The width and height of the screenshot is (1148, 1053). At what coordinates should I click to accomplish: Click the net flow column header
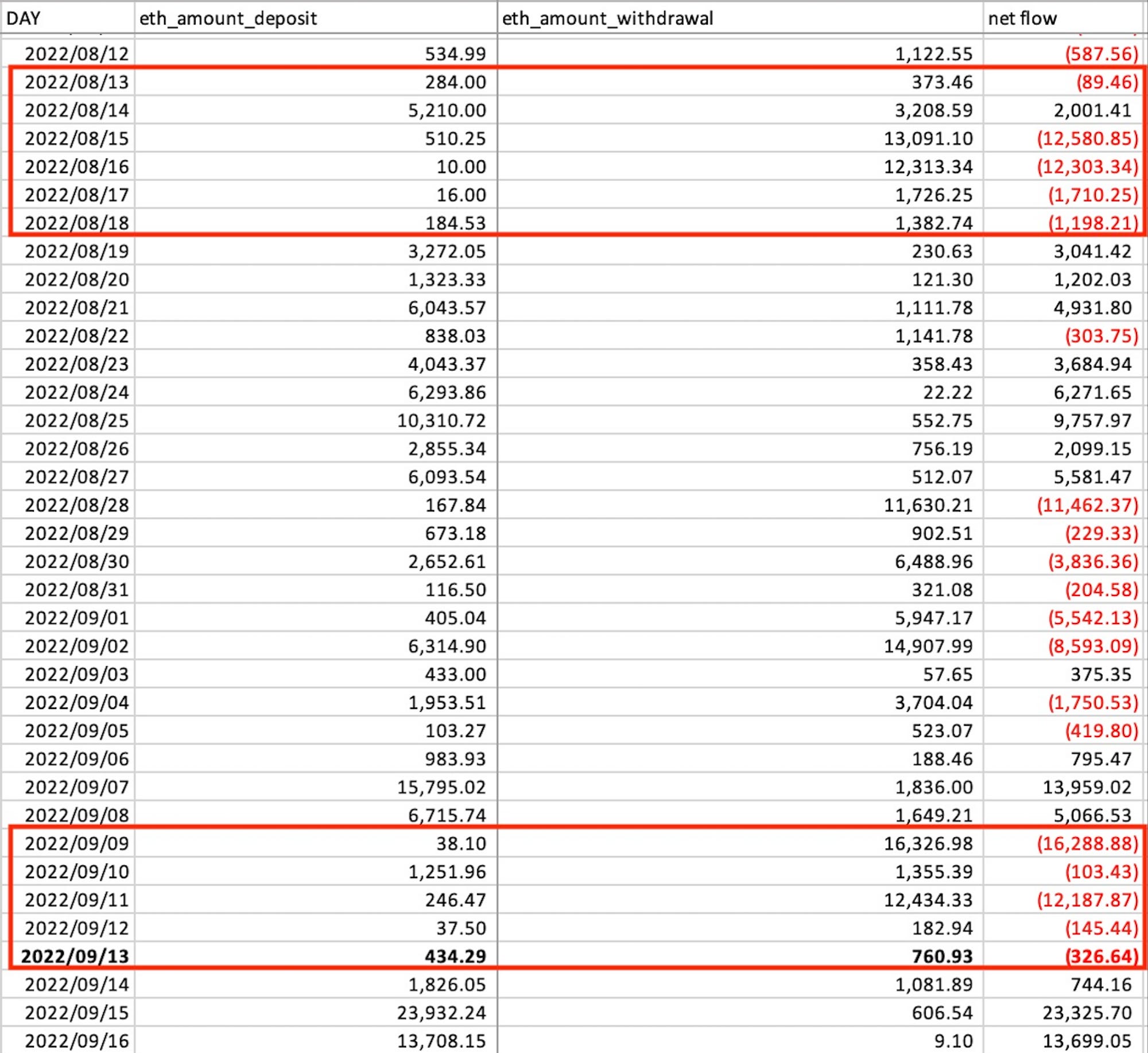pyautogui.click(x=1022, y=18)
